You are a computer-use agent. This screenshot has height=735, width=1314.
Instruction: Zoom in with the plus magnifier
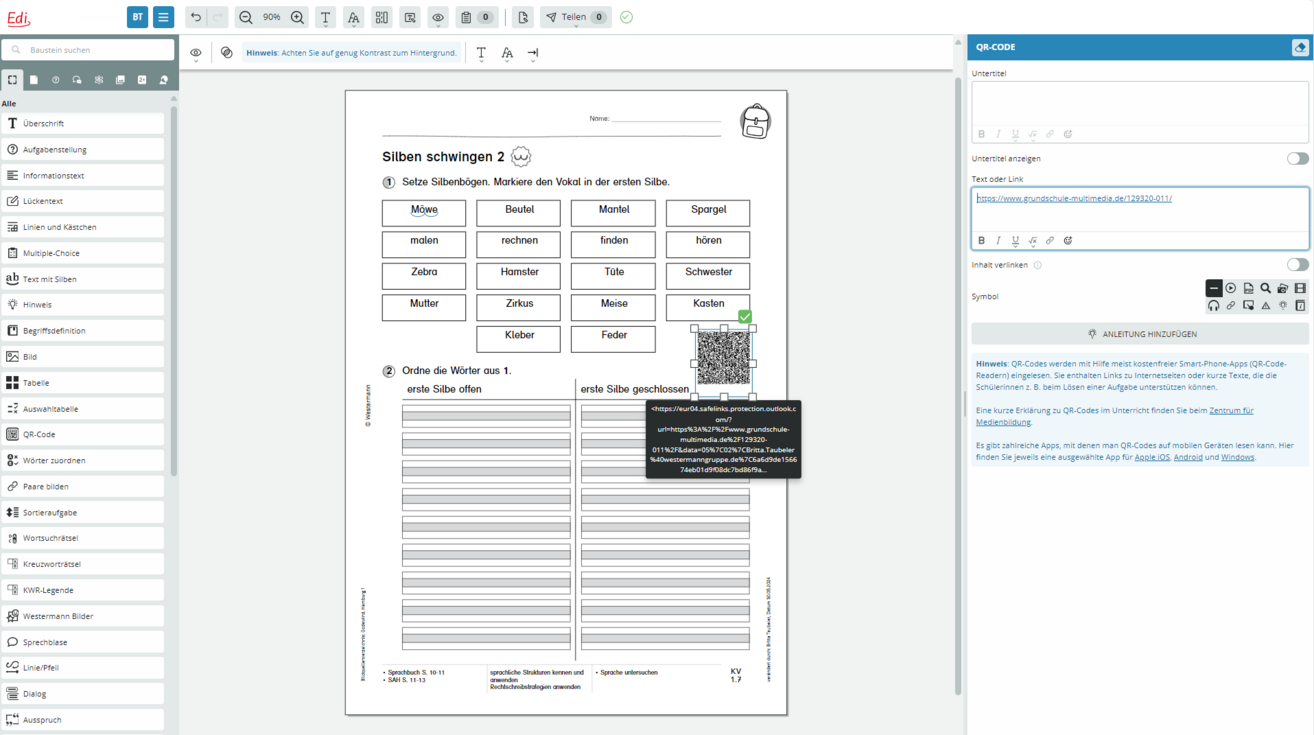297,17
